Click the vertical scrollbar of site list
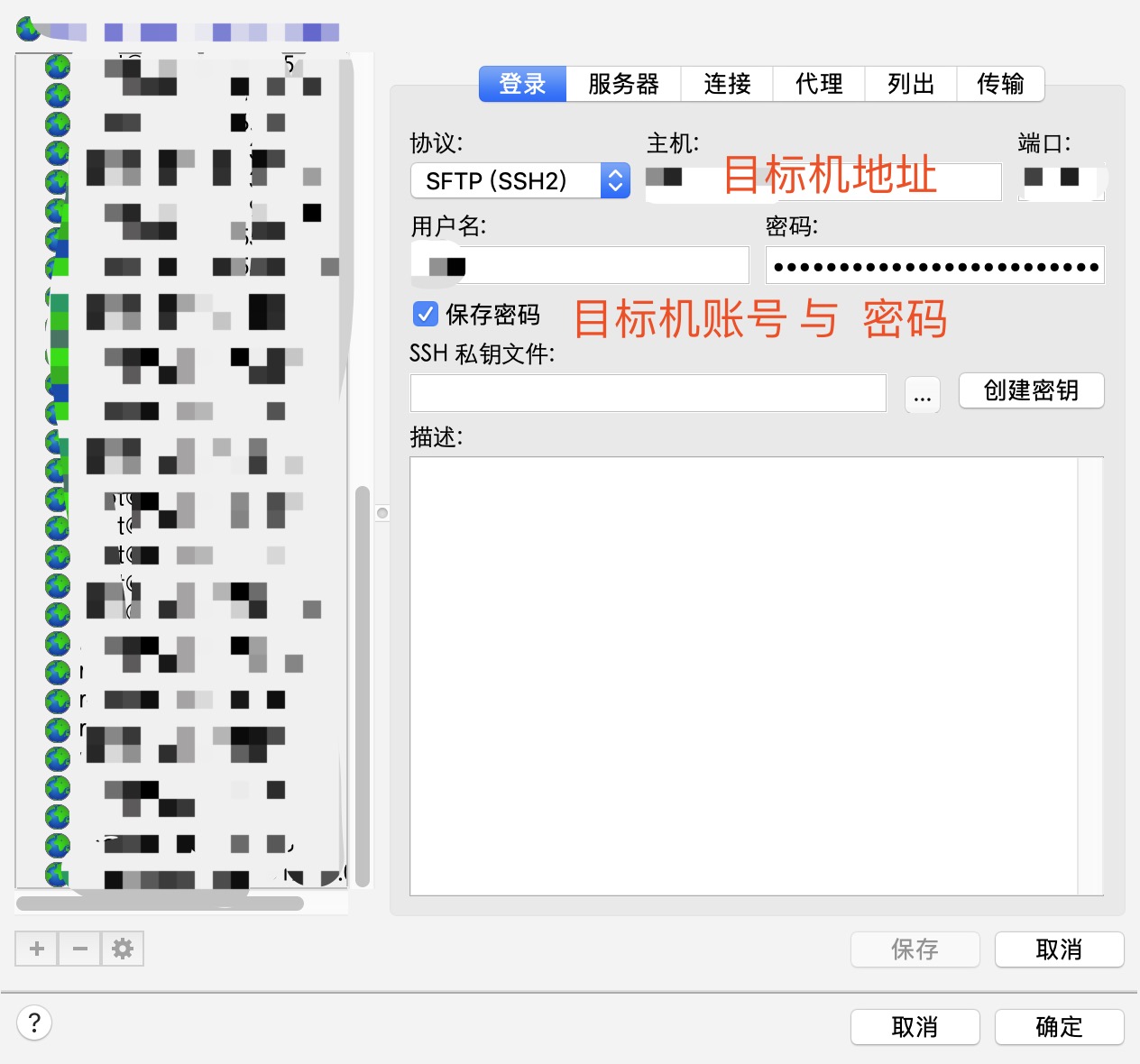Screen dimensions: 1140x1064 tap(363, 685)
